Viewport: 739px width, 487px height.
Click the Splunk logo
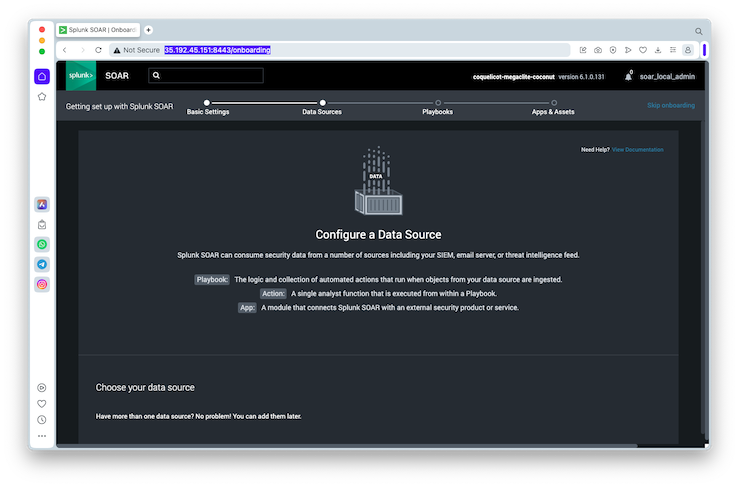[x=81, y=75]
